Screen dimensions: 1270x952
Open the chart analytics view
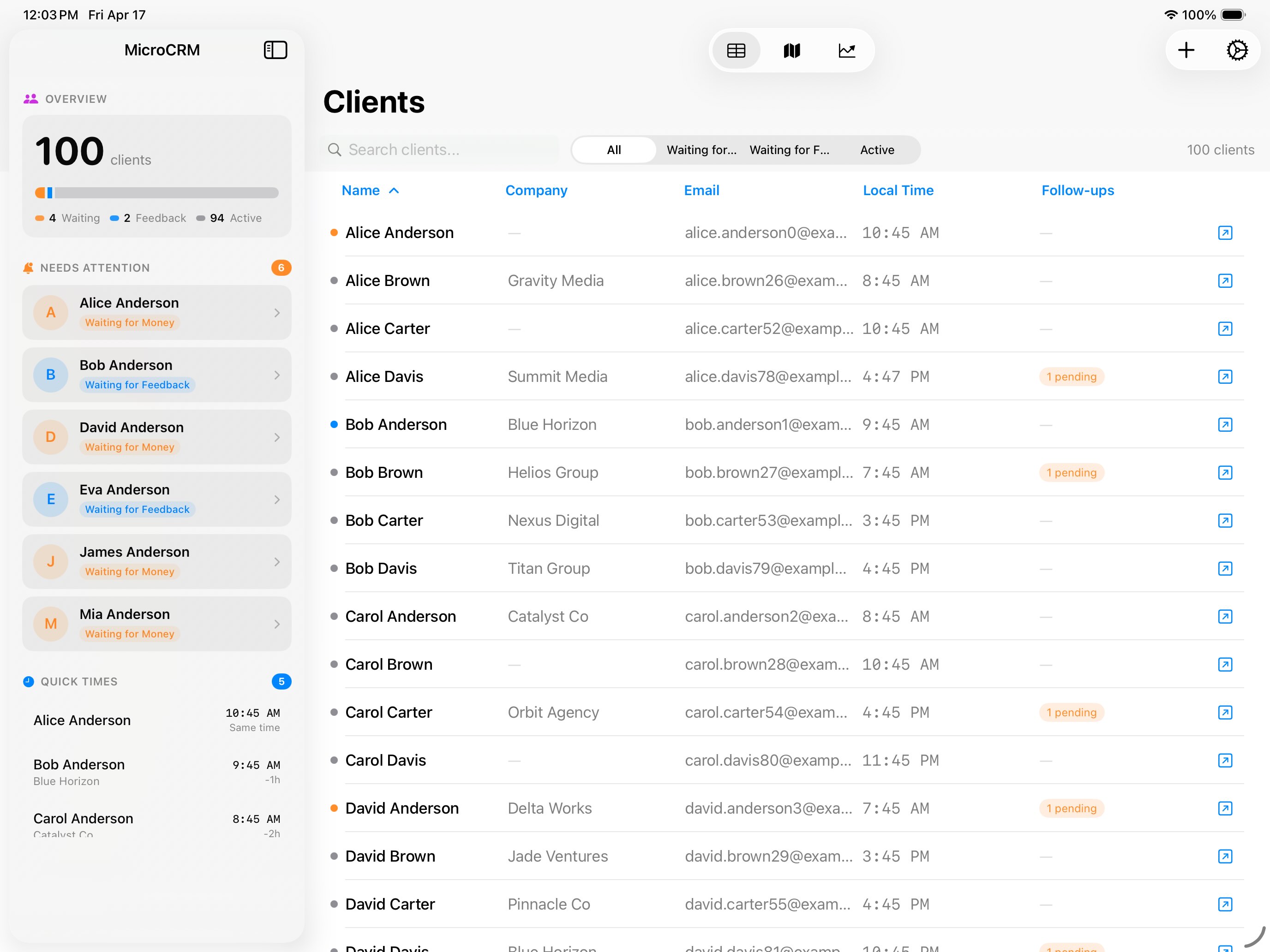[x=847, y=50]
